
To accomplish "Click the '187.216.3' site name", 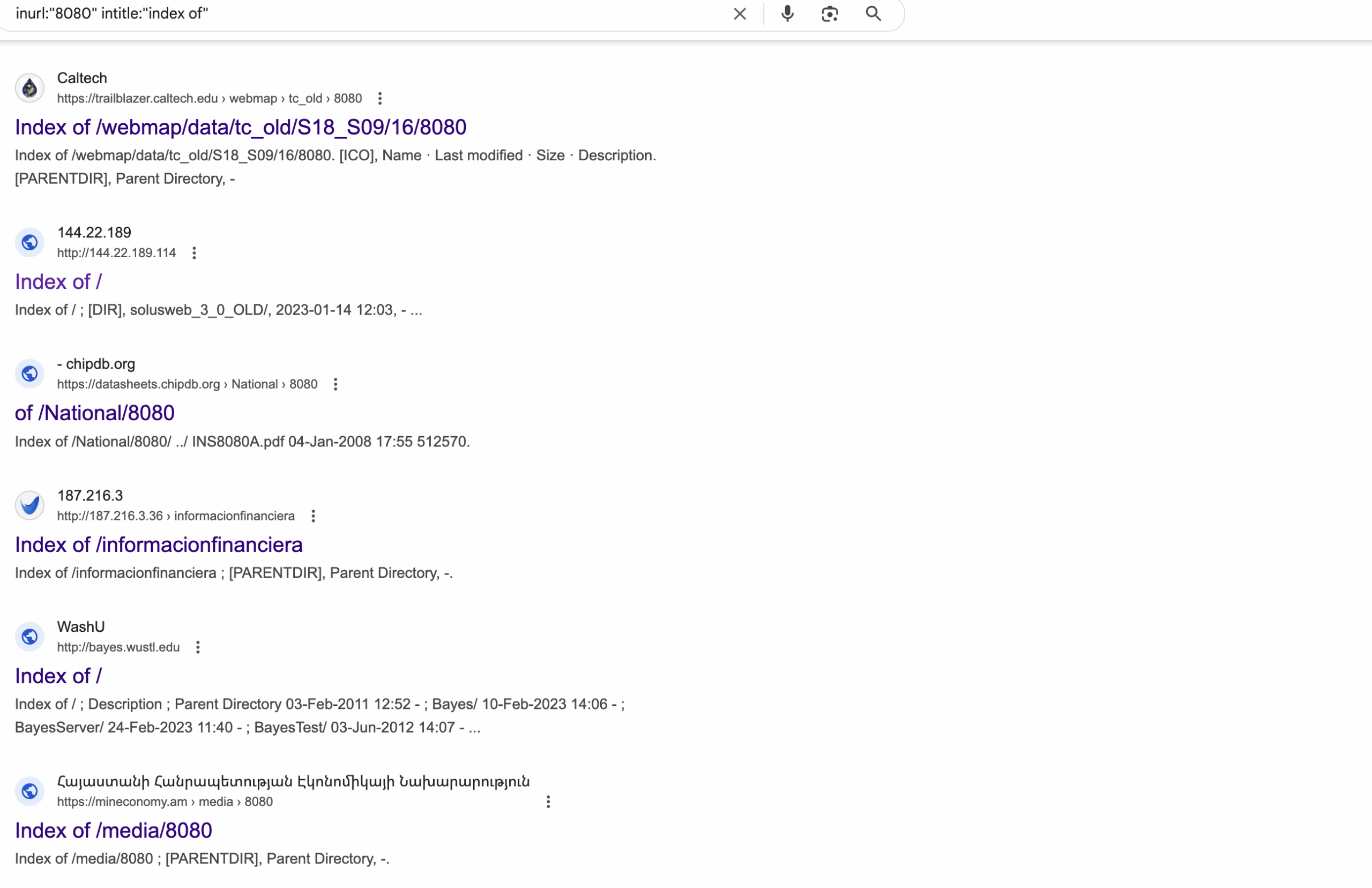I will (90, 495).
